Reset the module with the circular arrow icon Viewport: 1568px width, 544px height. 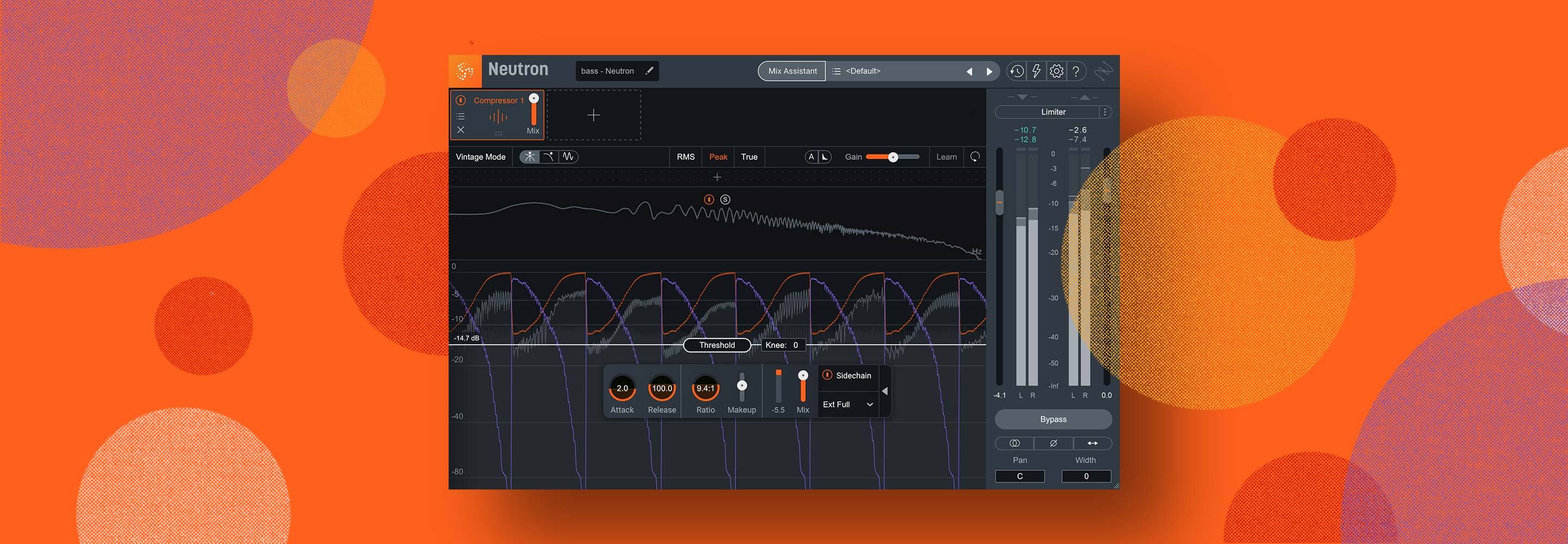[975, 157]
